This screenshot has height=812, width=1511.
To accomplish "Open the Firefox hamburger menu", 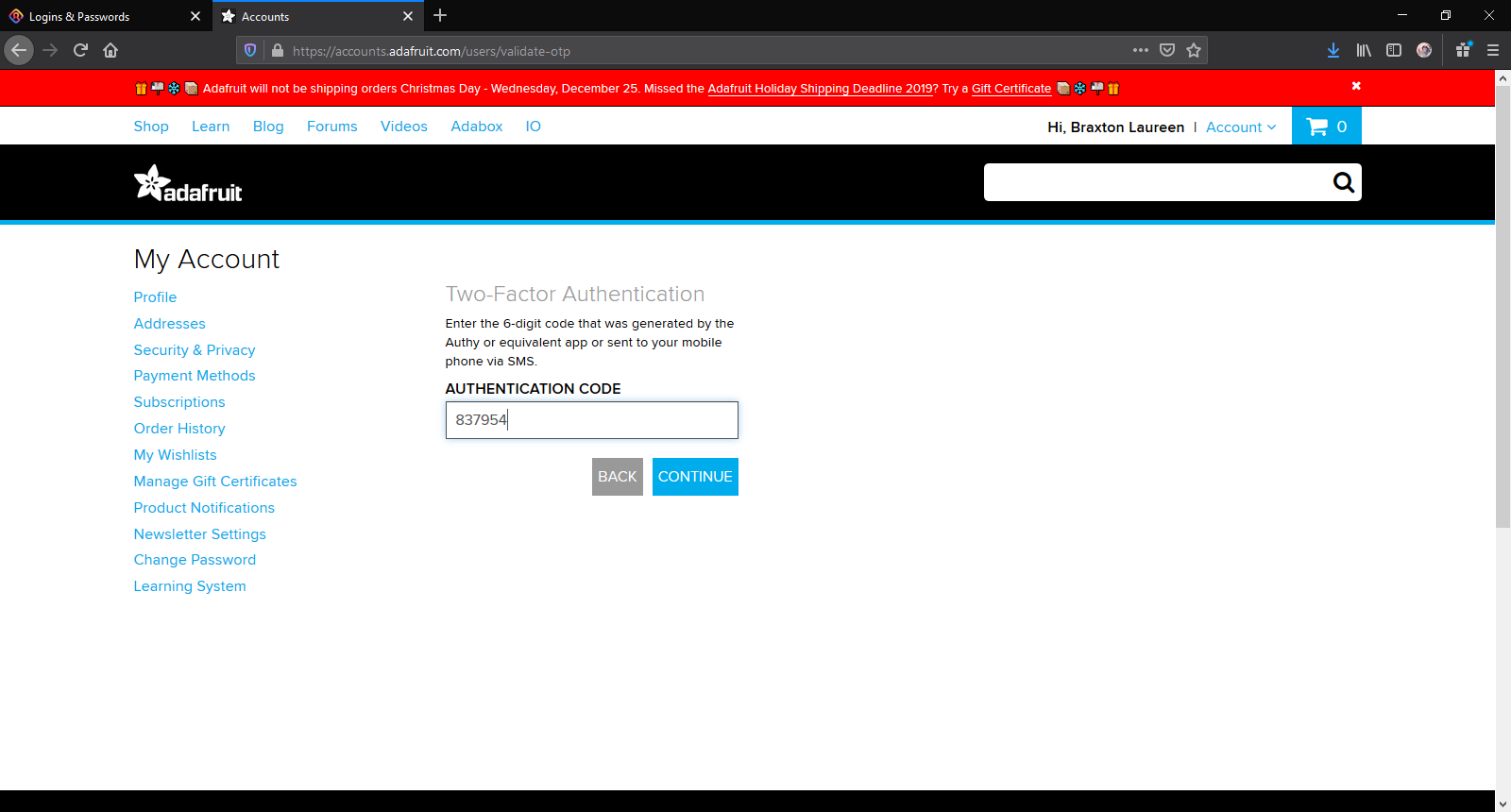I will (x=1493, y=50).
